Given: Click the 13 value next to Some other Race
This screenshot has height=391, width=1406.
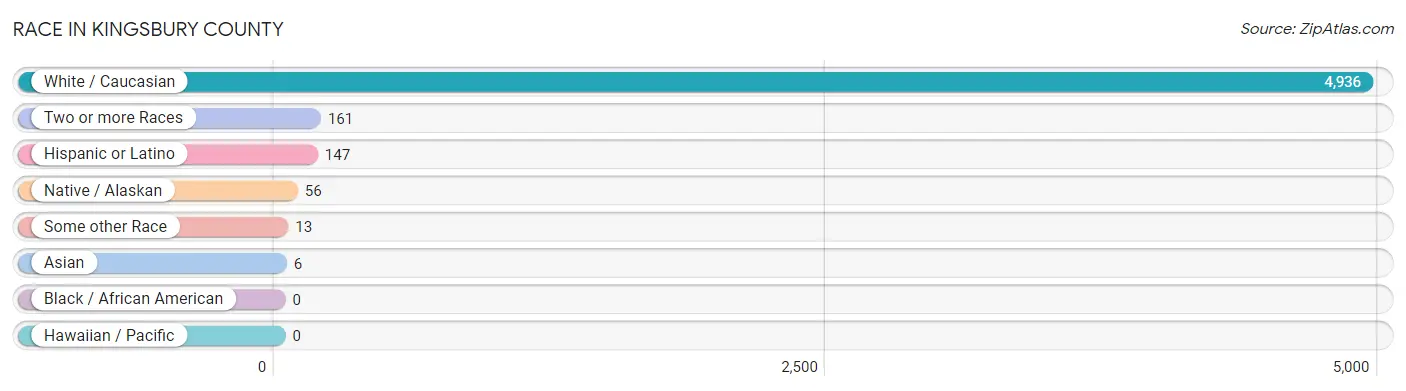Looking at the screenshot, I should click(304, 226).
